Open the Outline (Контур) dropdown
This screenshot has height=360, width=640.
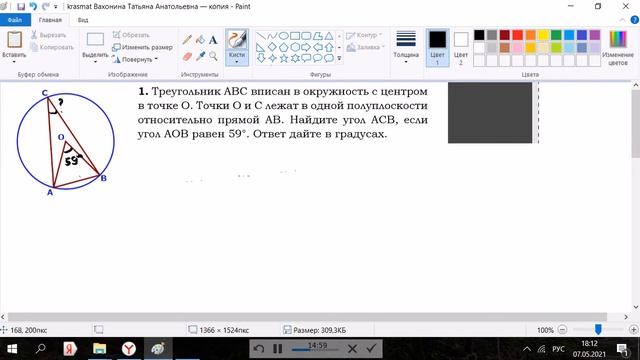[364, 35]
